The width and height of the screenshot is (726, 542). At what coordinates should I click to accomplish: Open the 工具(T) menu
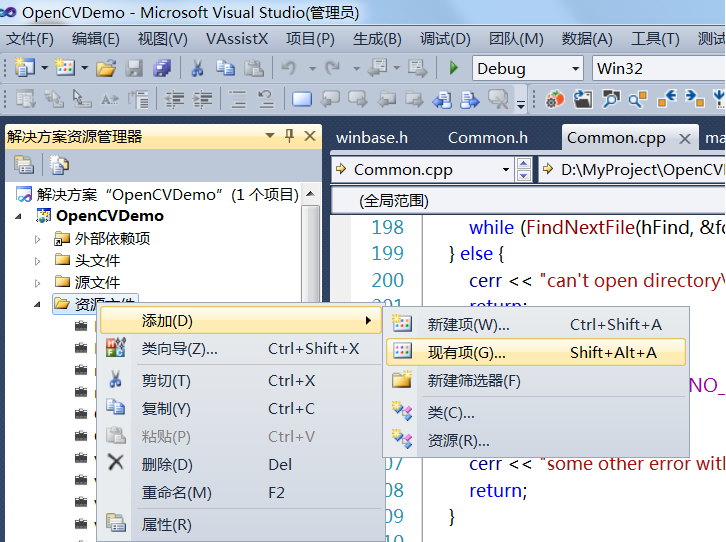(x=655, y=39)
